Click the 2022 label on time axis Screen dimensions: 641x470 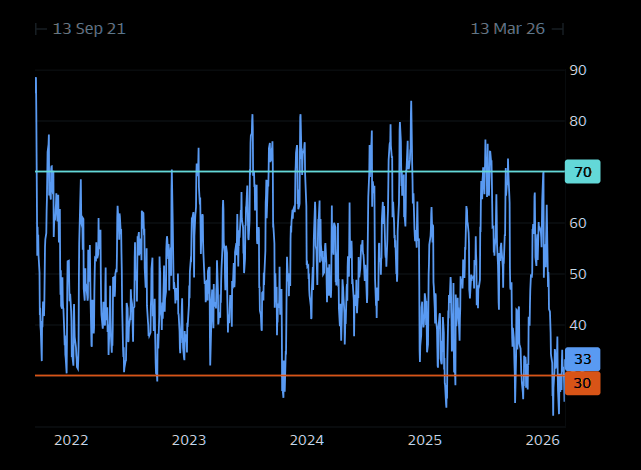71,440
